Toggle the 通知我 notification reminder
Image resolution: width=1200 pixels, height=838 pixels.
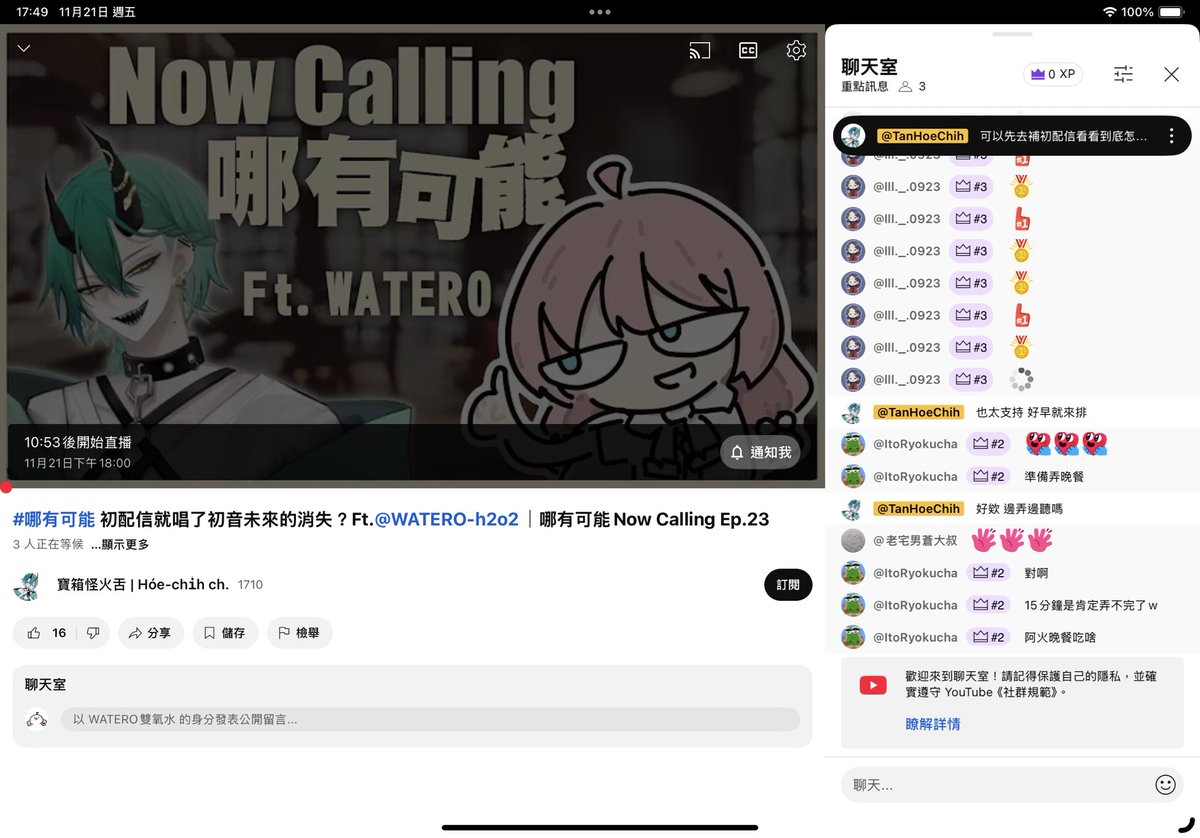[x=760, y=452]
